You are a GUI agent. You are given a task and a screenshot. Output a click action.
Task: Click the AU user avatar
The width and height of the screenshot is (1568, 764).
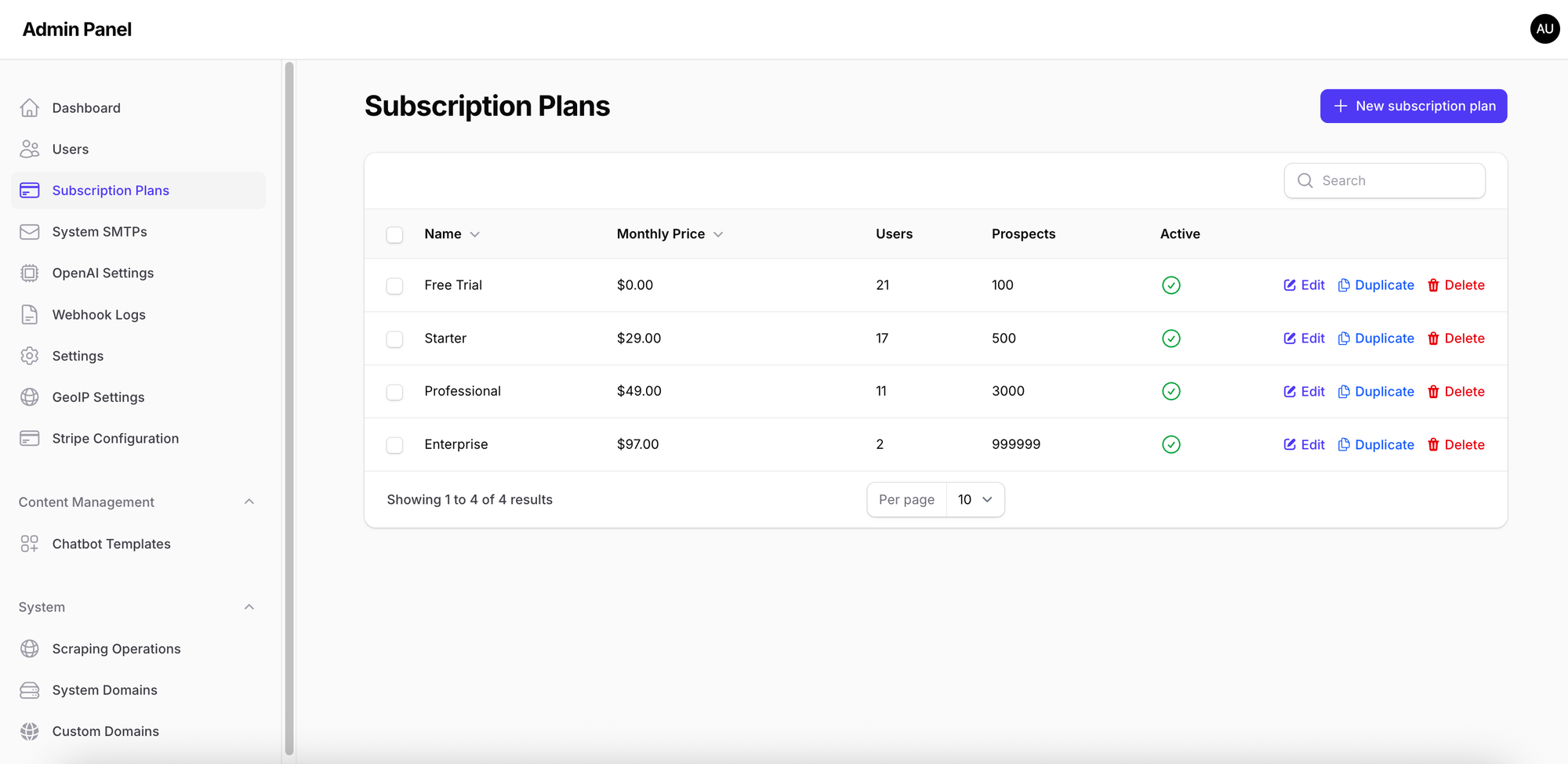click(1544, 29)
